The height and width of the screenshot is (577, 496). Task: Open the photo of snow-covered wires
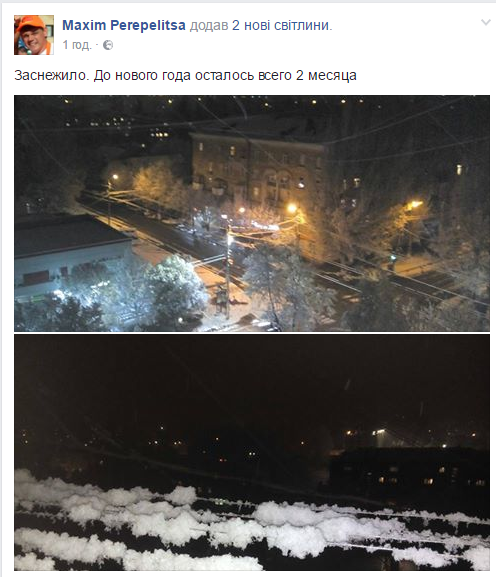click(x=252, y=453)
